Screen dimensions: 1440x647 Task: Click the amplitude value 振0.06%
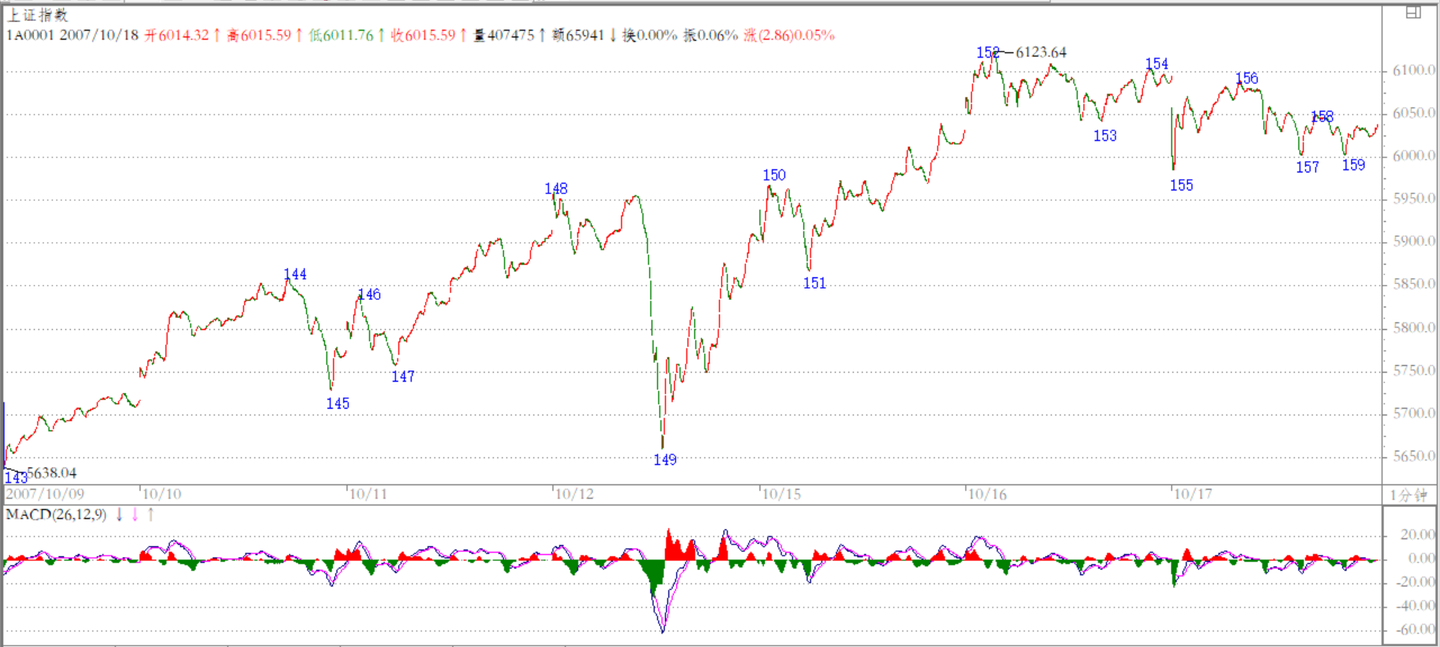pyautogui.click(x=711, y=35)
